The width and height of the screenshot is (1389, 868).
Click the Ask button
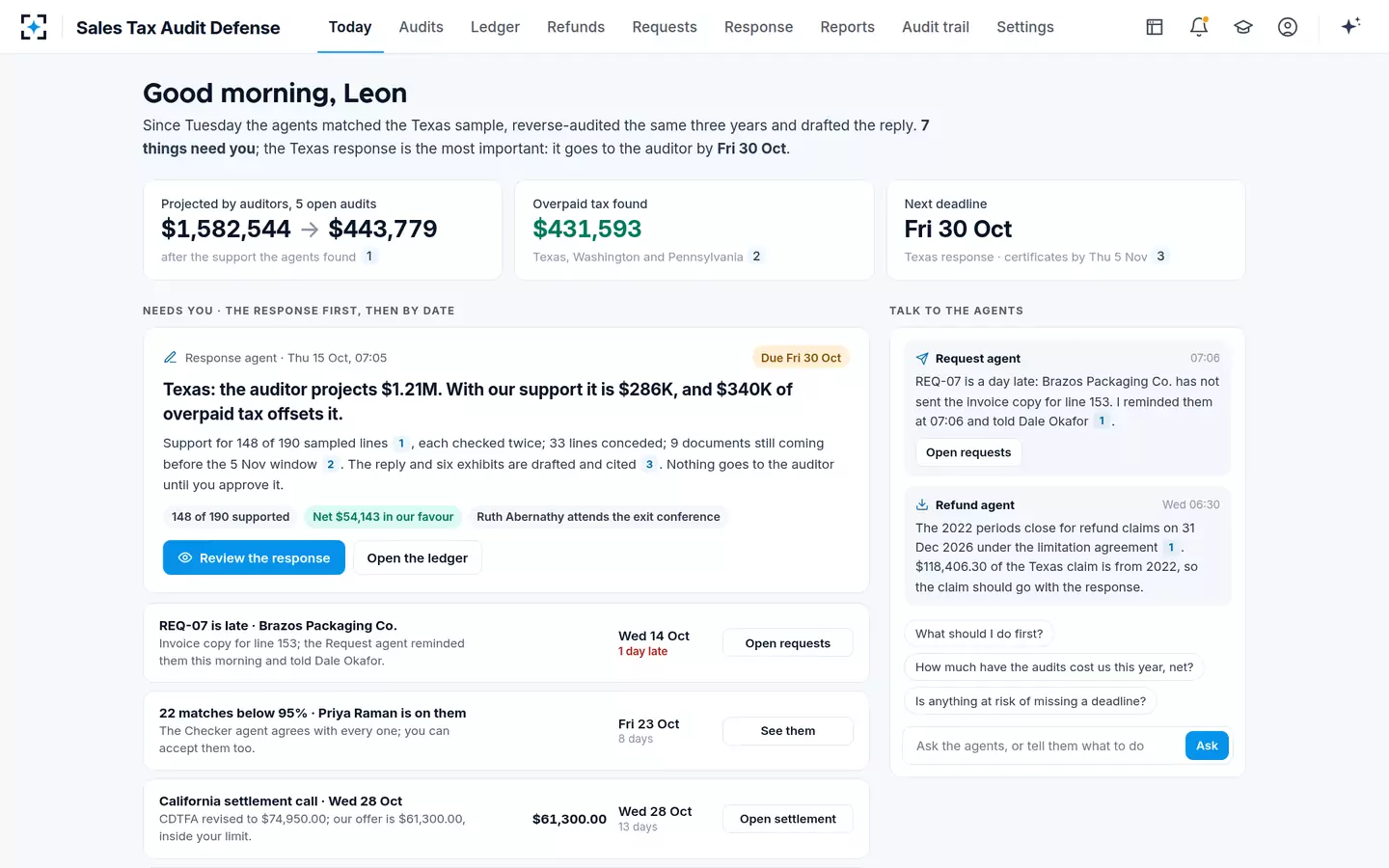(1207, 746)
